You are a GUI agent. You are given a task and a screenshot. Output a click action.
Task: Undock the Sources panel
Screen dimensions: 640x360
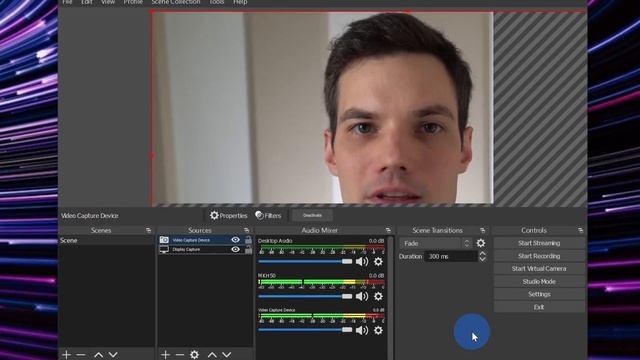[246, 231]
